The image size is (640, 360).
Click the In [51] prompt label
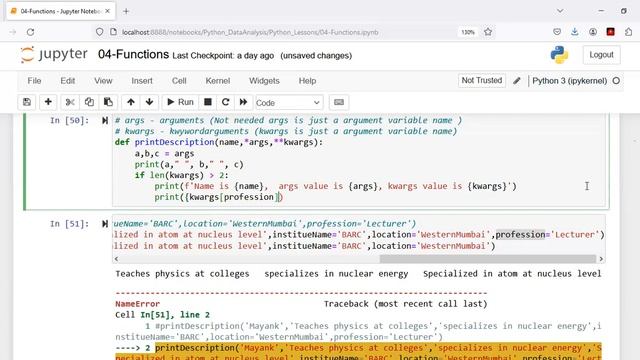(69, 224)
